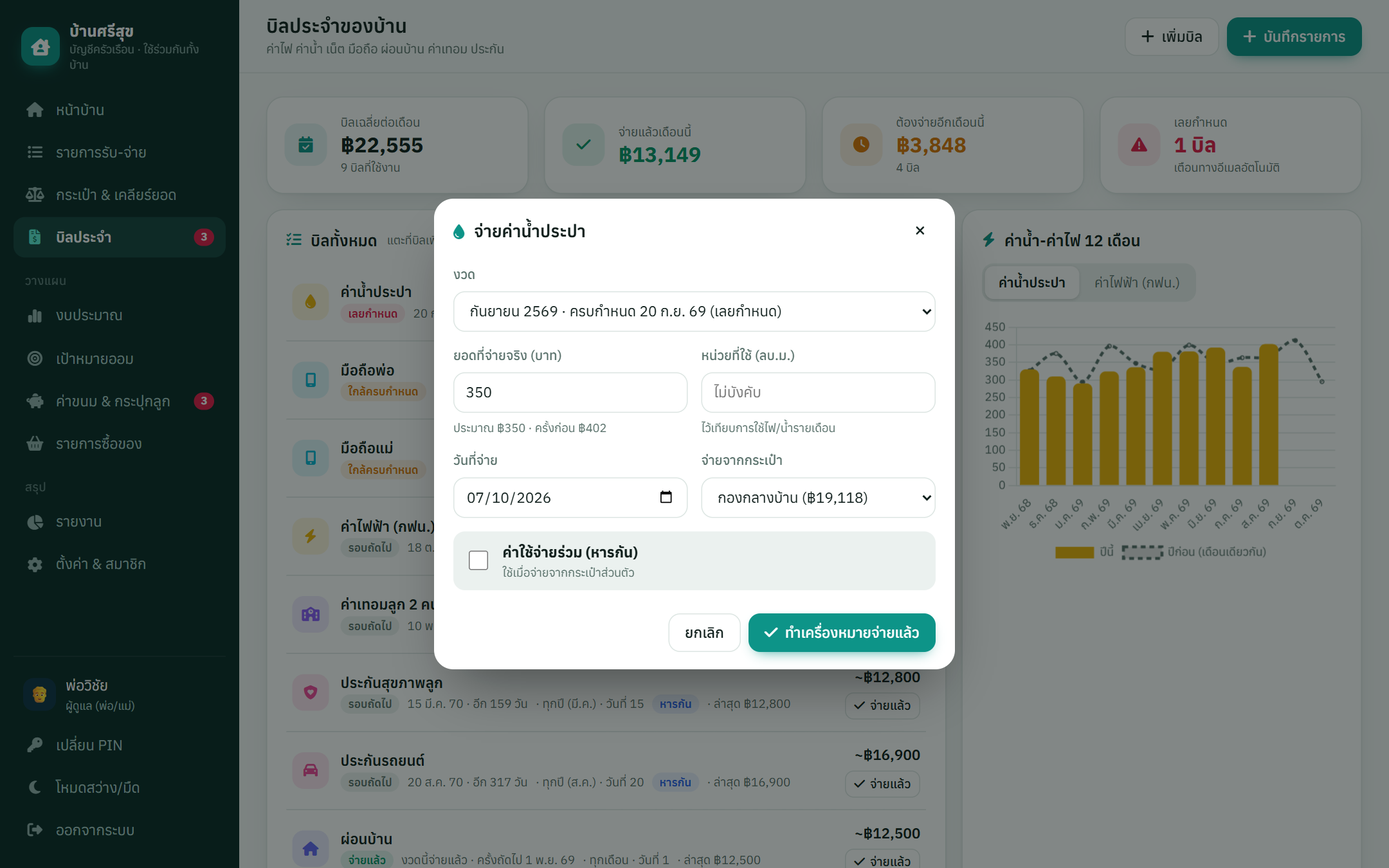
Task: Click ทำเครื่องหมายจ่ายแล้ว confirm button
Action: pyautogui.click(x=842, y=633)
